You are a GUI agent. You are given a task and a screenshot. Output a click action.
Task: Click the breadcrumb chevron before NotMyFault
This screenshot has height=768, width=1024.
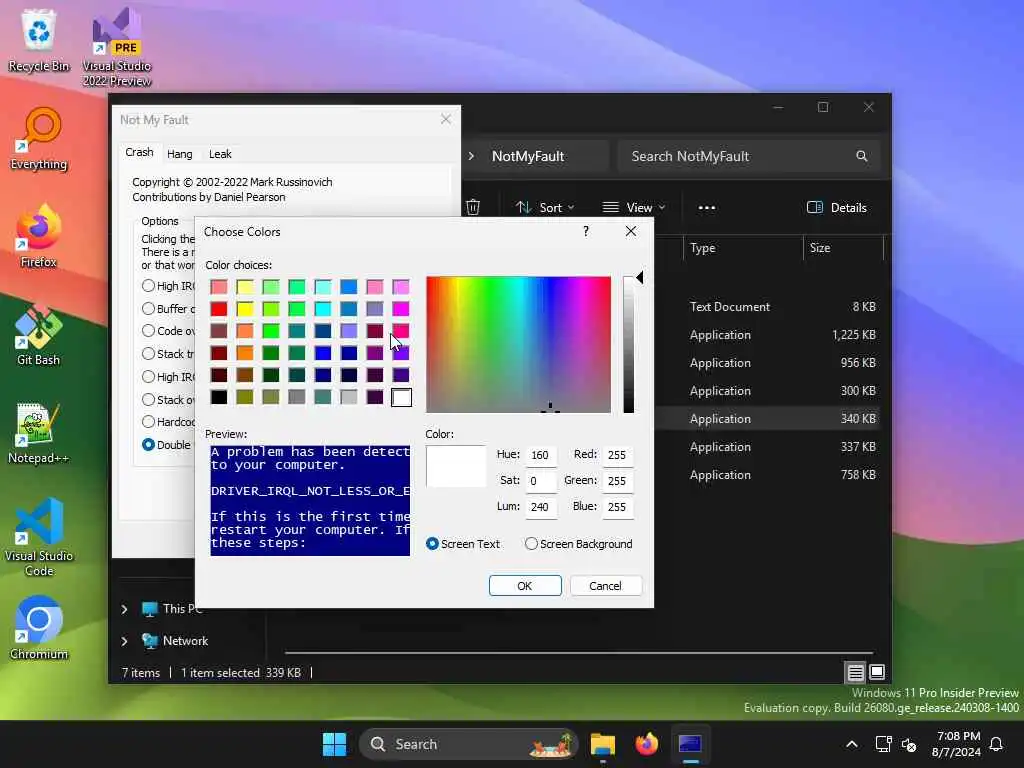472,156
